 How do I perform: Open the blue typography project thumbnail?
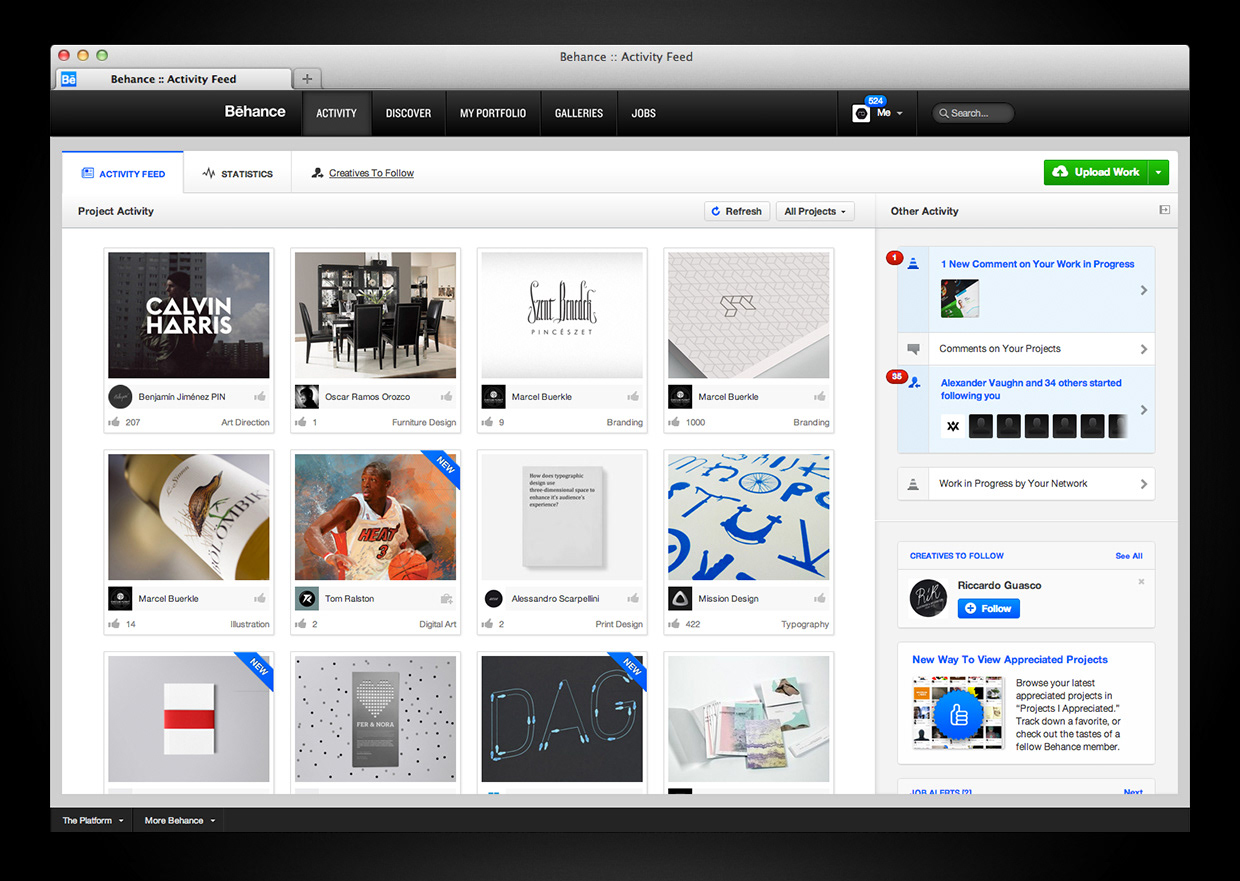coord(749,517)
